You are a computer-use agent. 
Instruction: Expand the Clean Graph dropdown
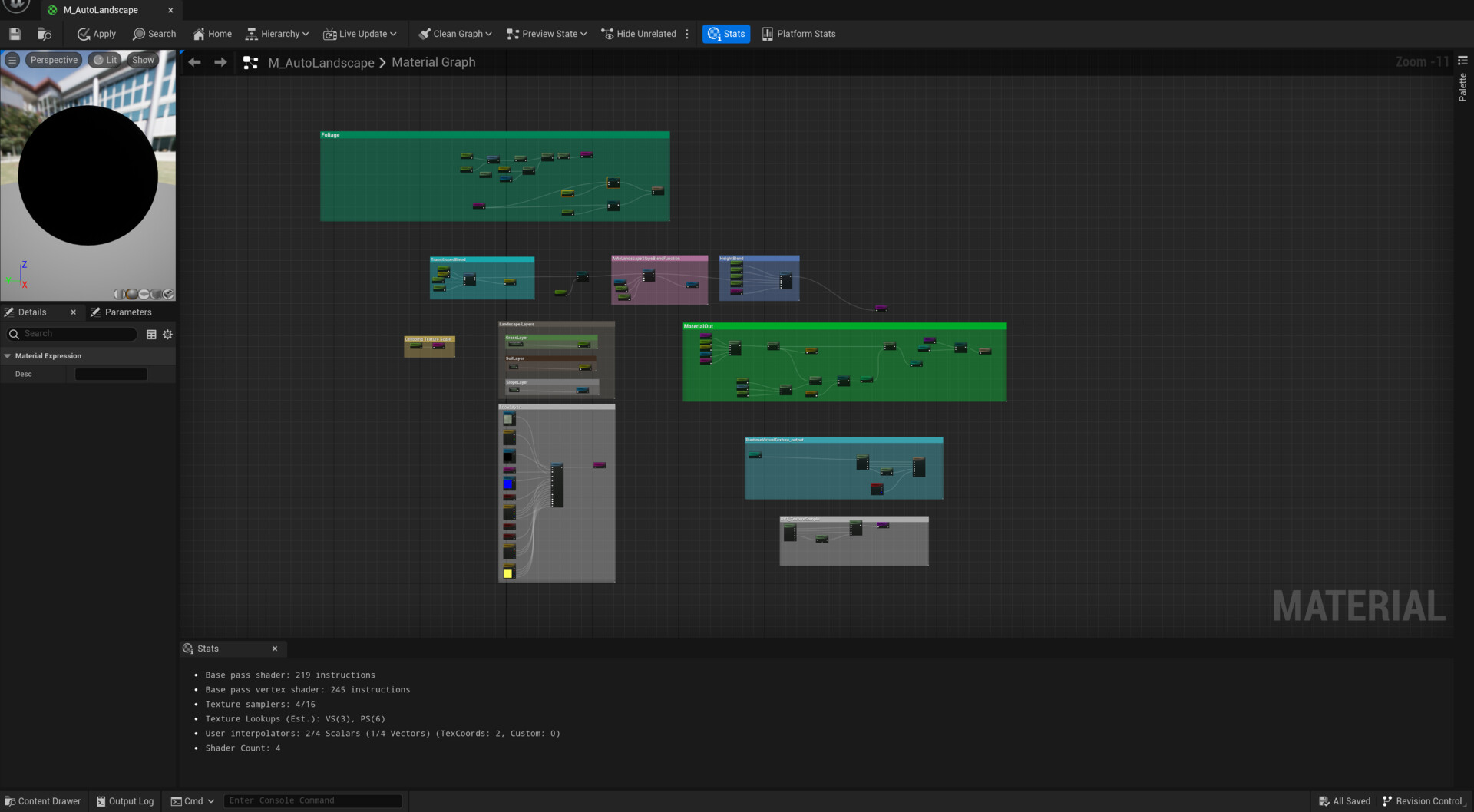click(455, 34)
